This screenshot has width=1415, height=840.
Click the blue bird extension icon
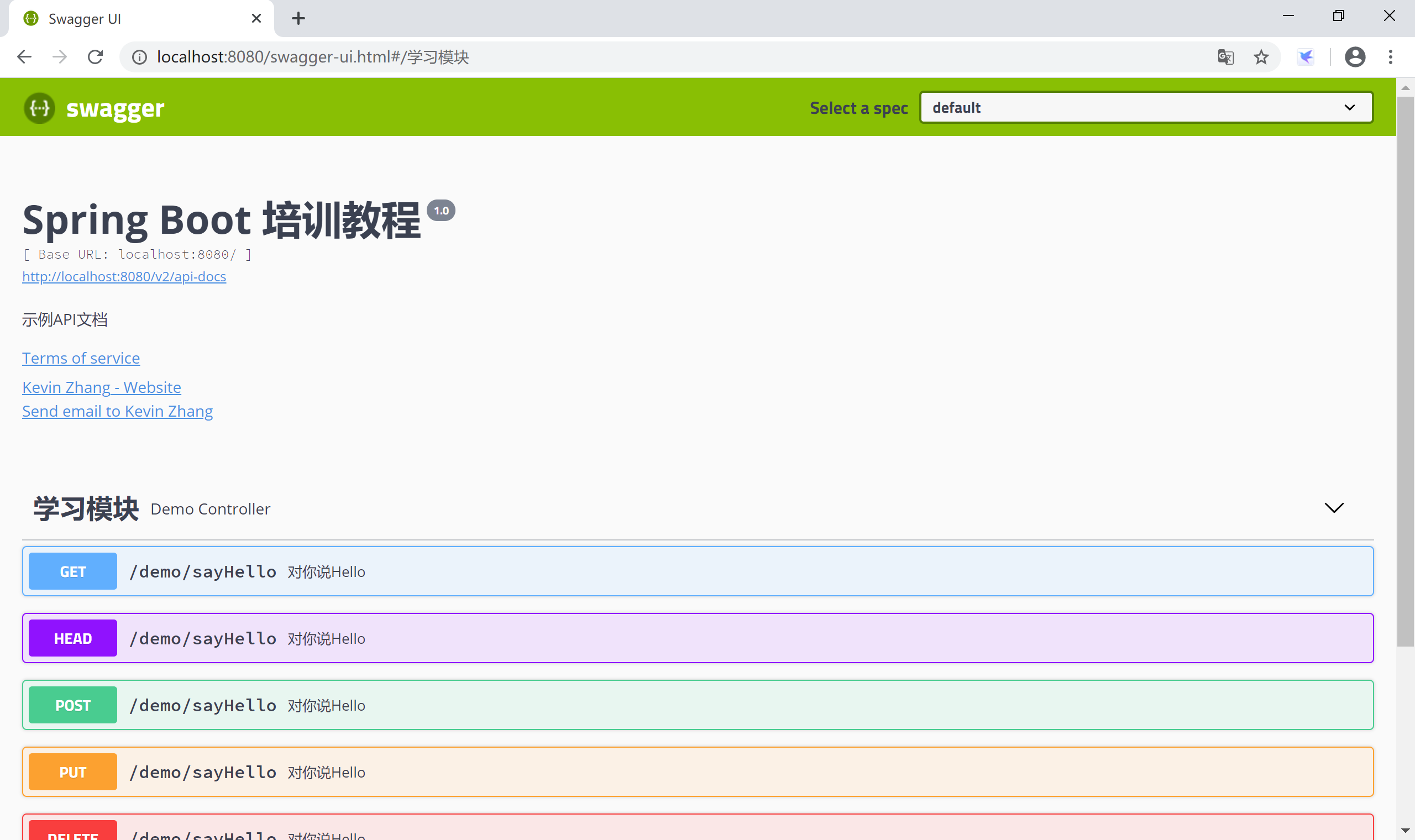pyautogui.click(x=1306, y=57)
